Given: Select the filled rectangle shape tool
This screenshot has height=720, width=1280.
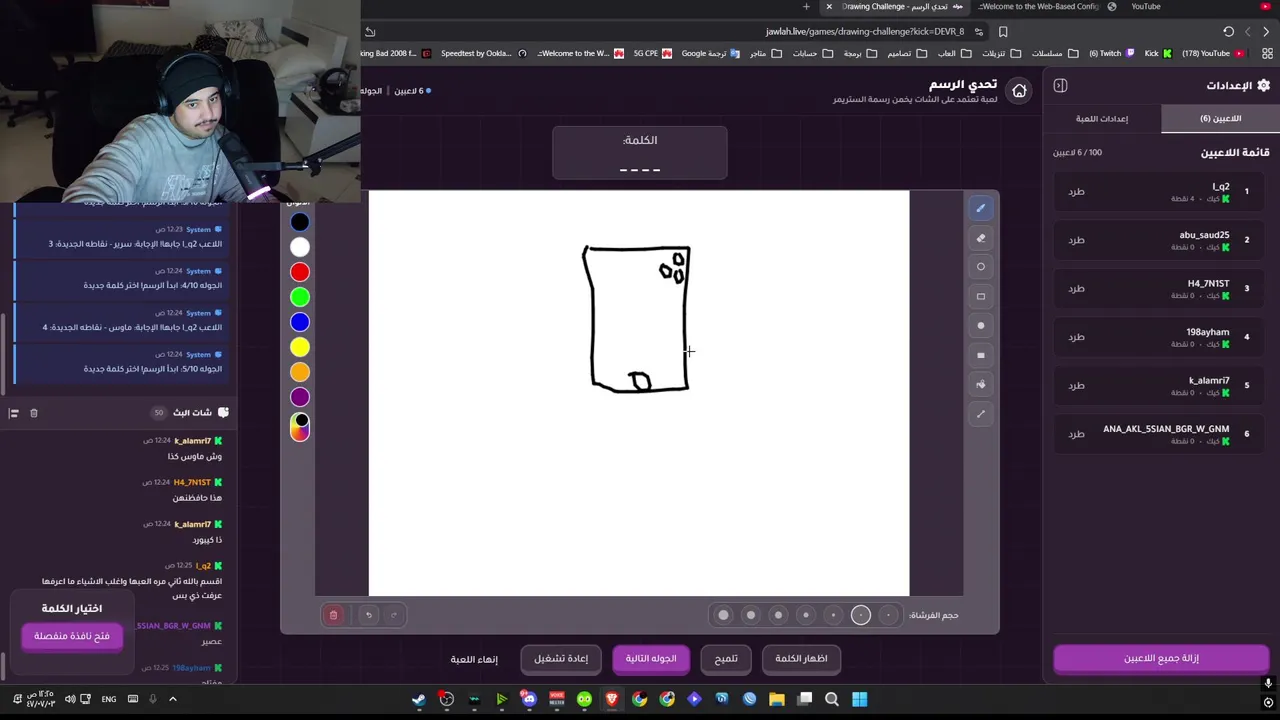Looking at the screenshot, I should 980,355.
